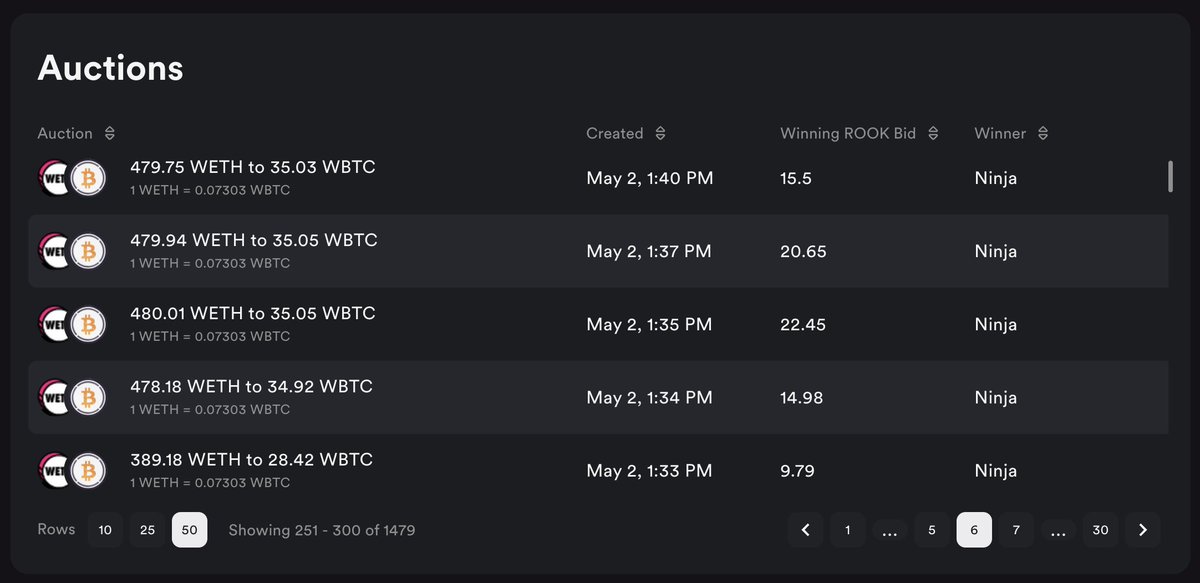Select the 50 rows per page option

189,530
